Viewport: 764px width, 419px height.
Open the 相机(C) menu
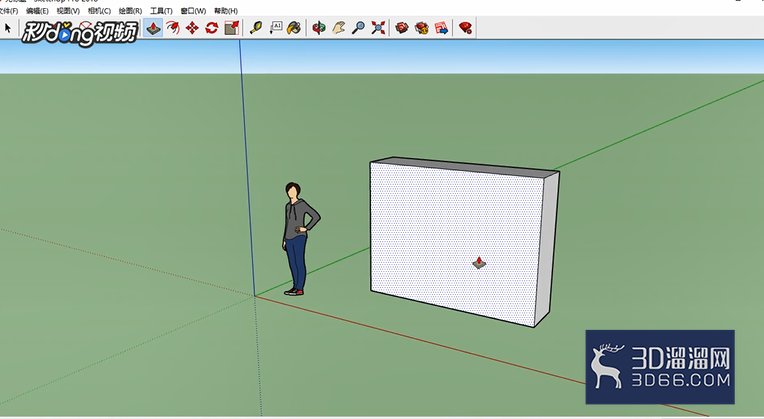(99, 11)
